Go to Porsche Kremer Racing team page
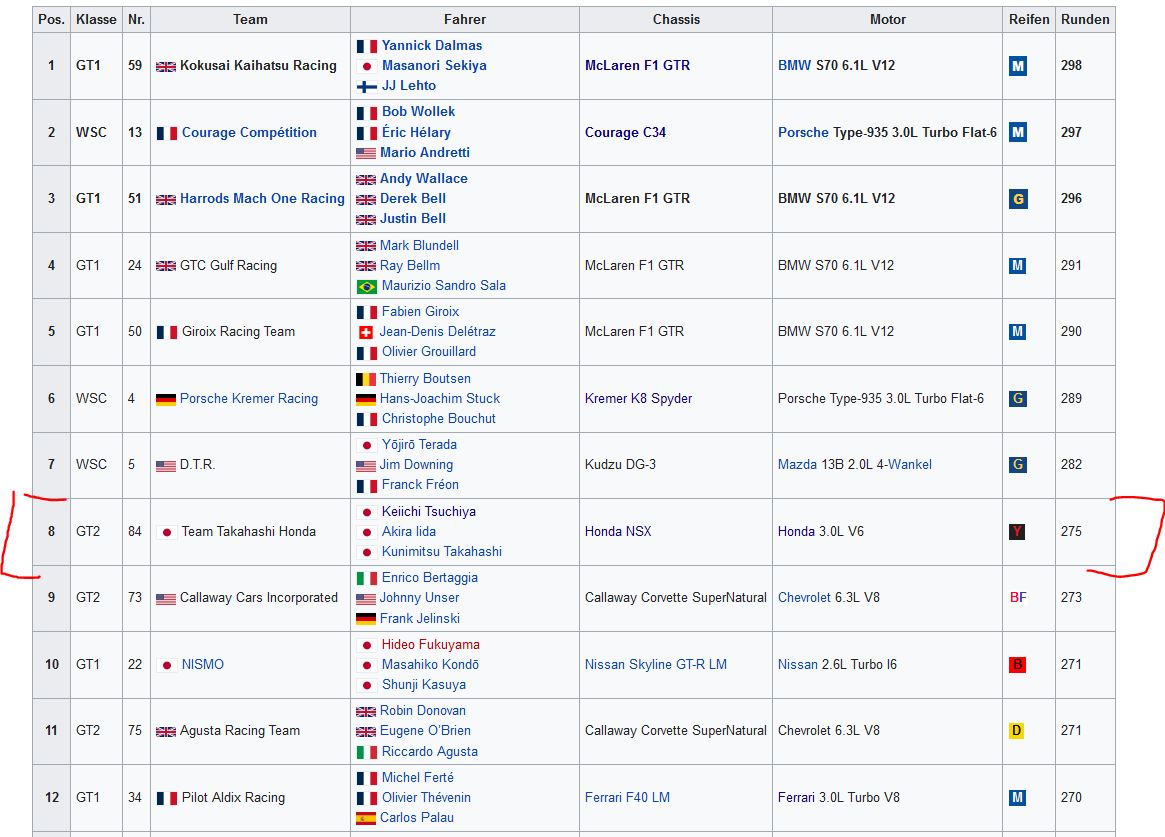1165x837 pixels. [248, 399]
